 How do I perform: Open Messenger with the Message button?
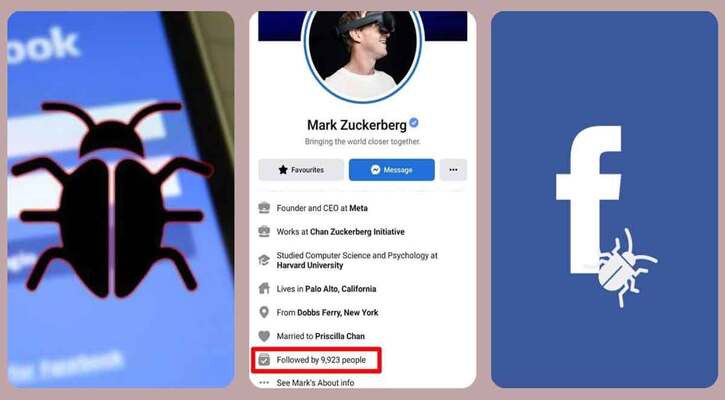(x=392, y=170)
